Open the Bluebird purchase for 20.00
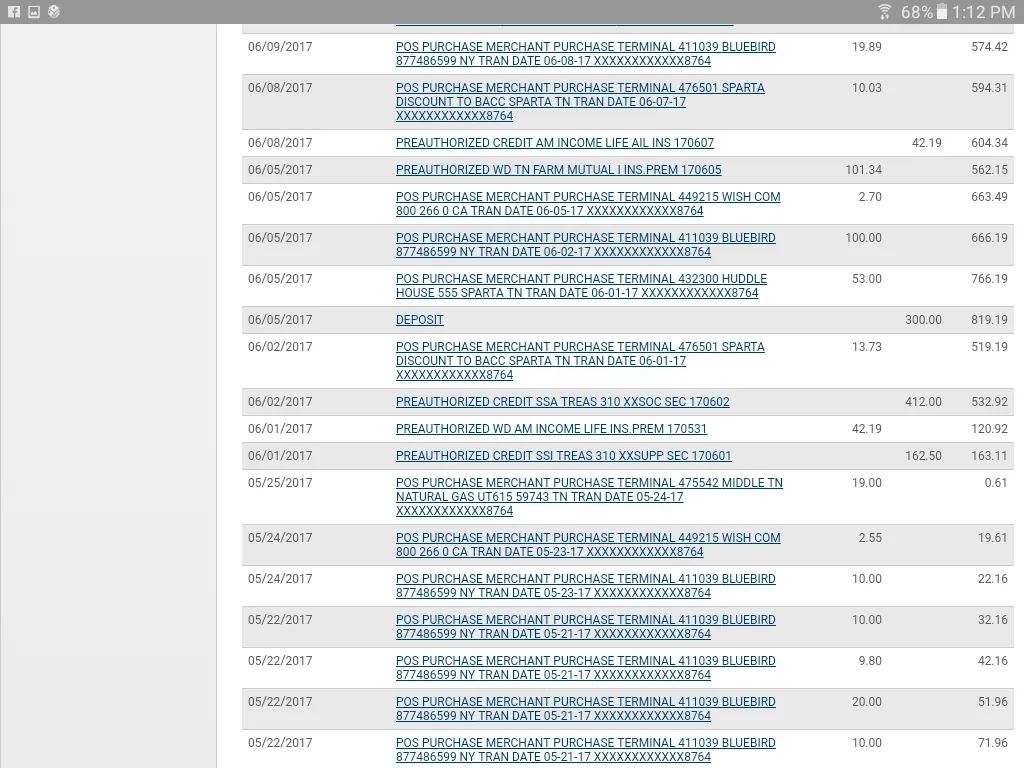Image resolution: width=1024 pixels, height=768 pixels. 586,709
